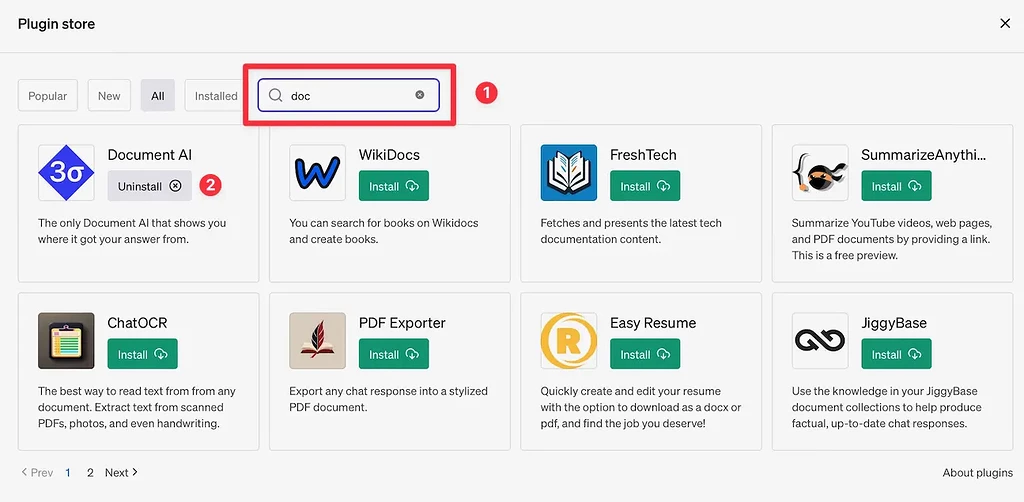Close the Plugin store dialog
Screen dimensions: 1024x502
tap(1005, 24)
